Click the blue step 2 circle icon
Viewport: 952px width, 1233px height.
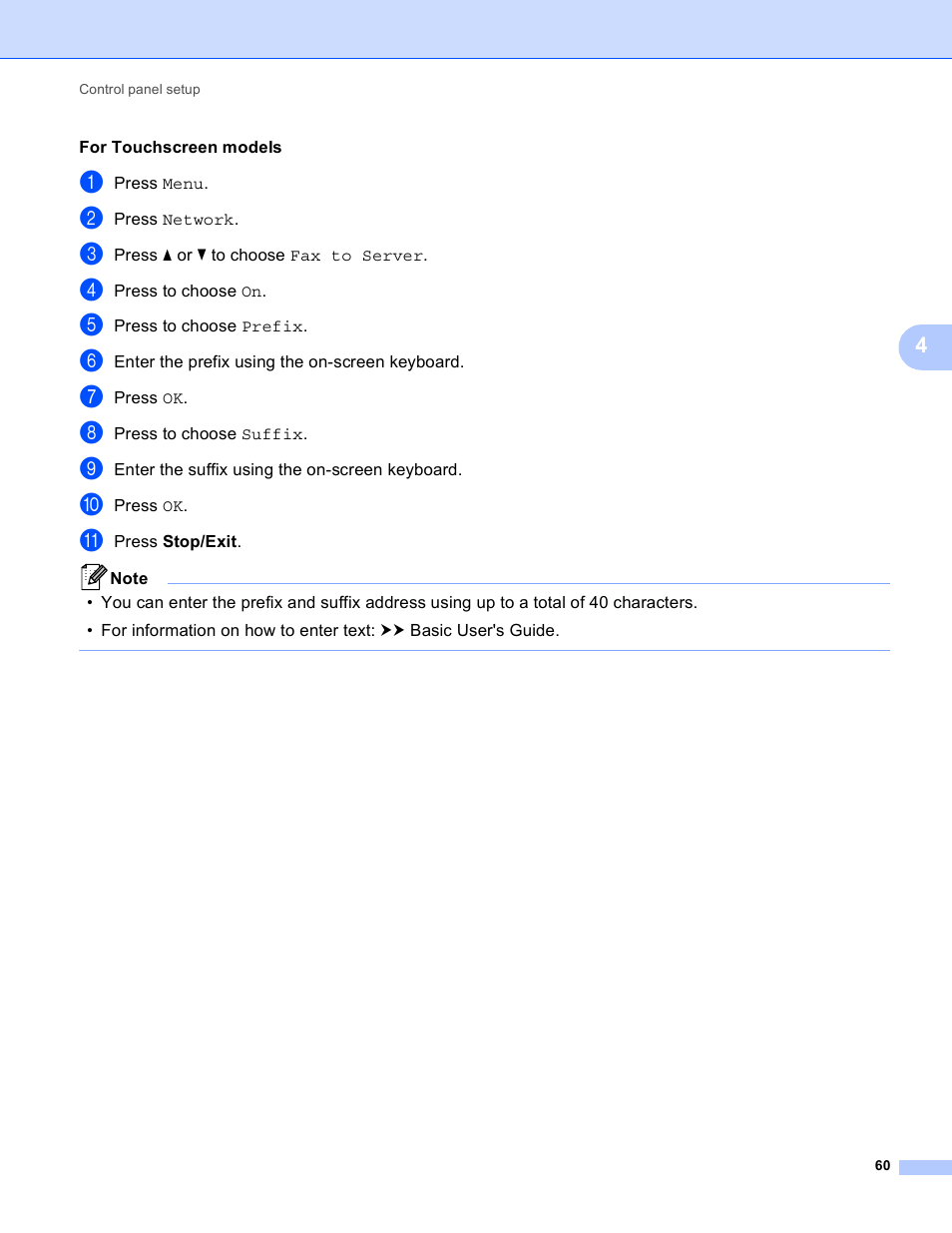click(92, 218)
